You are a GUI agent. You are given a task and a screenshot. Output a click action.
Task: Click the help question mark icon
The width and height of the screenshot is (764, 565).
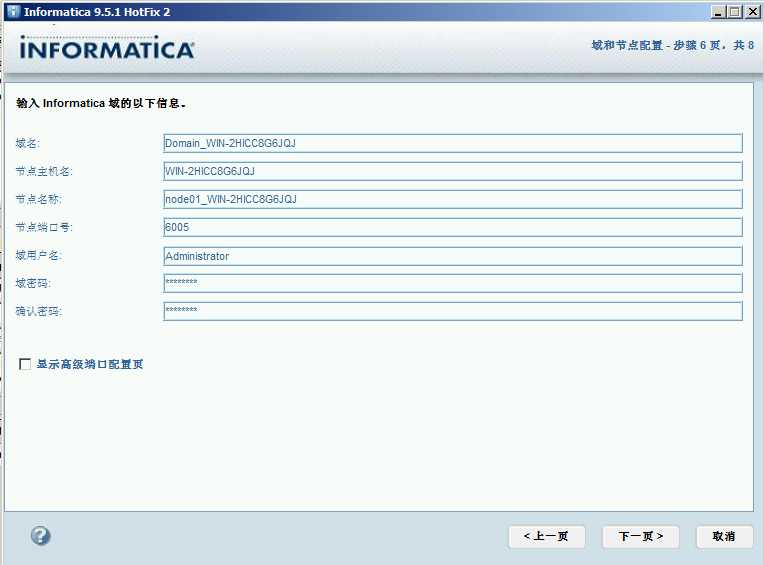pyautogui.click(x=40, y=536)
